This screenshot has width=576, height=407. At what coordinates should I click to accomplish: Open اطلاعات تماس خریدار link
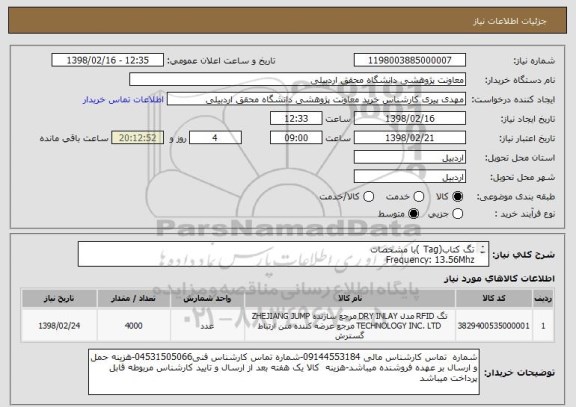[x=123, y=100]
